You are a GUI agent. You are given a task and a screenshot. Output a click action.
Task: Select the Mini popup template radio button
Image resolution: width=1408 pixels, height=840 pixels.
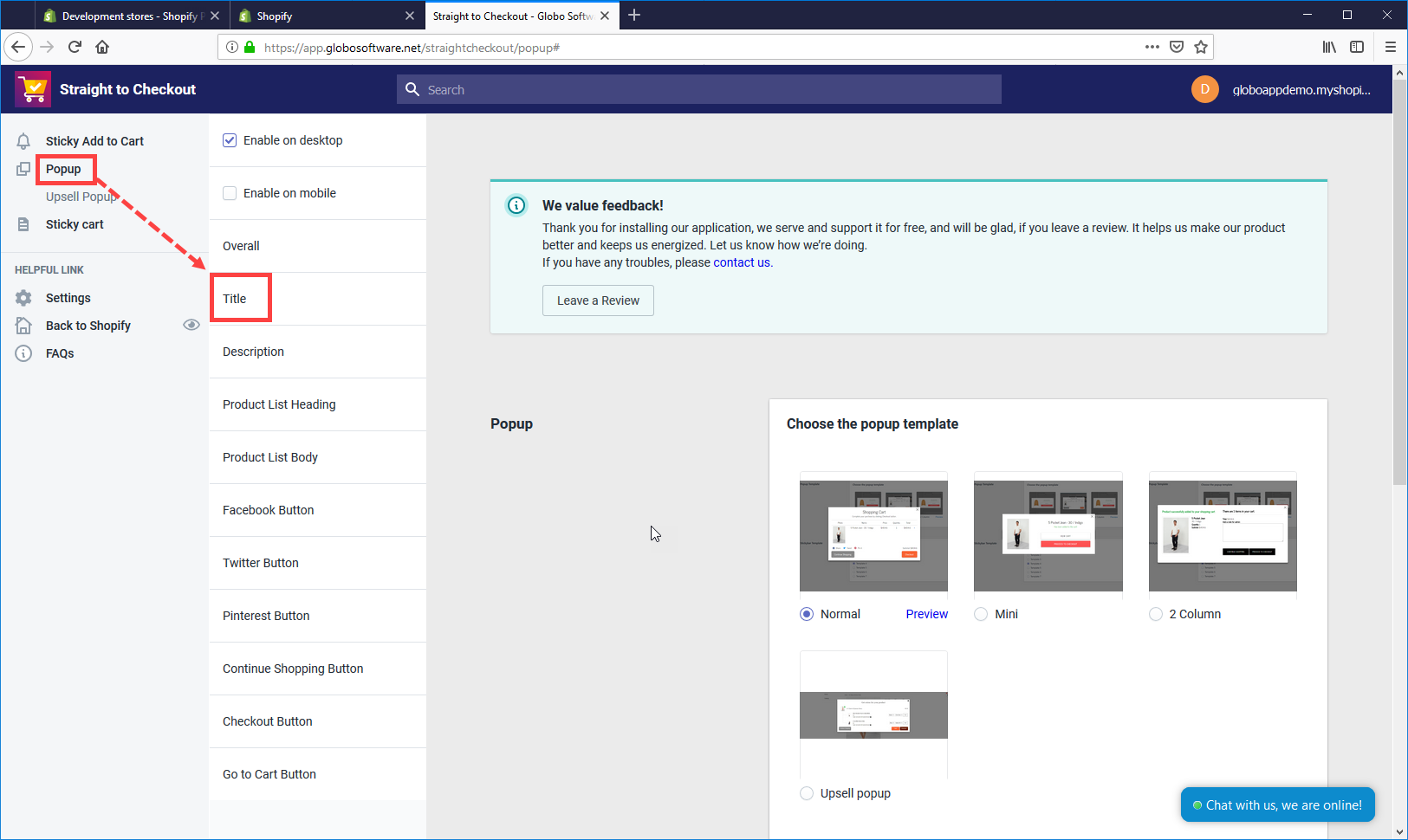pos(981,613)
